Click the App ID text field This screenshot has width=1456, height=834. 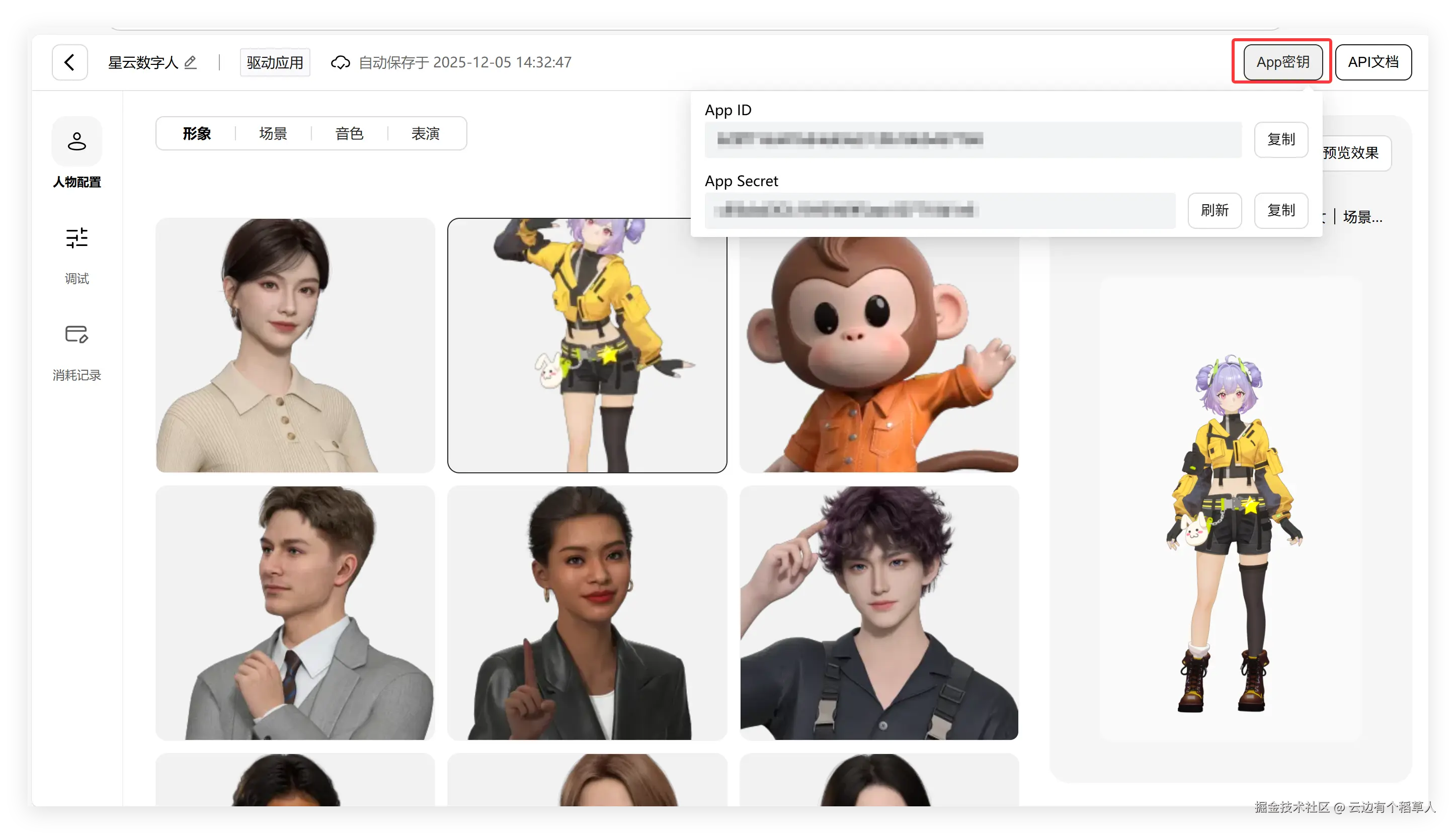click(973, 139)
